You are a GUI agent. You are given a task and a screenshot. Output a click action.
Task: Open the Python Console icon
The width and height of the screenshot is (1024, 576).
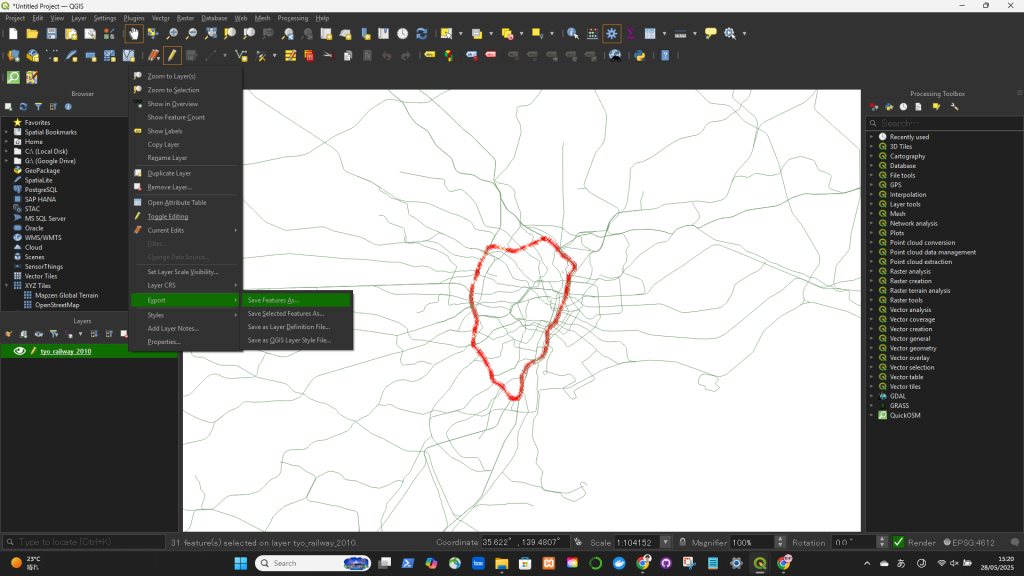[636, 55]
